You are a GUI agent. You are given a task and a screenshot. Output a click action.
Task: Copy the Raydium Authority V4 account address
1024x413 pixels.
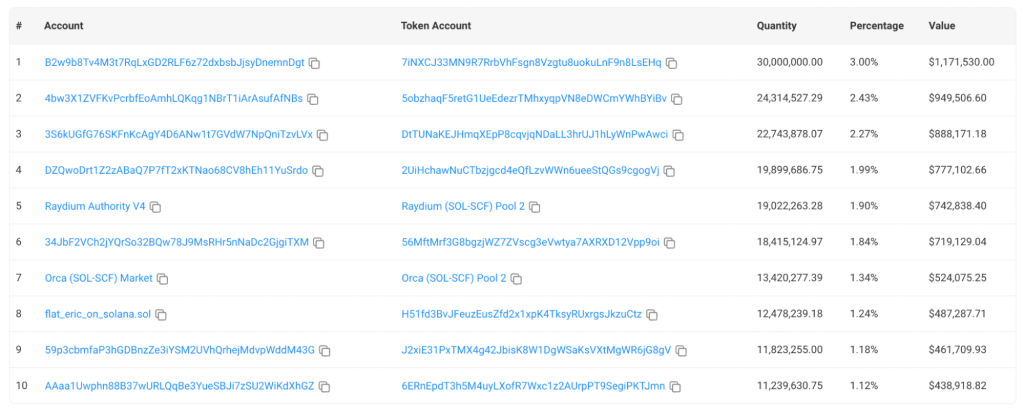[x=156, y=207]
